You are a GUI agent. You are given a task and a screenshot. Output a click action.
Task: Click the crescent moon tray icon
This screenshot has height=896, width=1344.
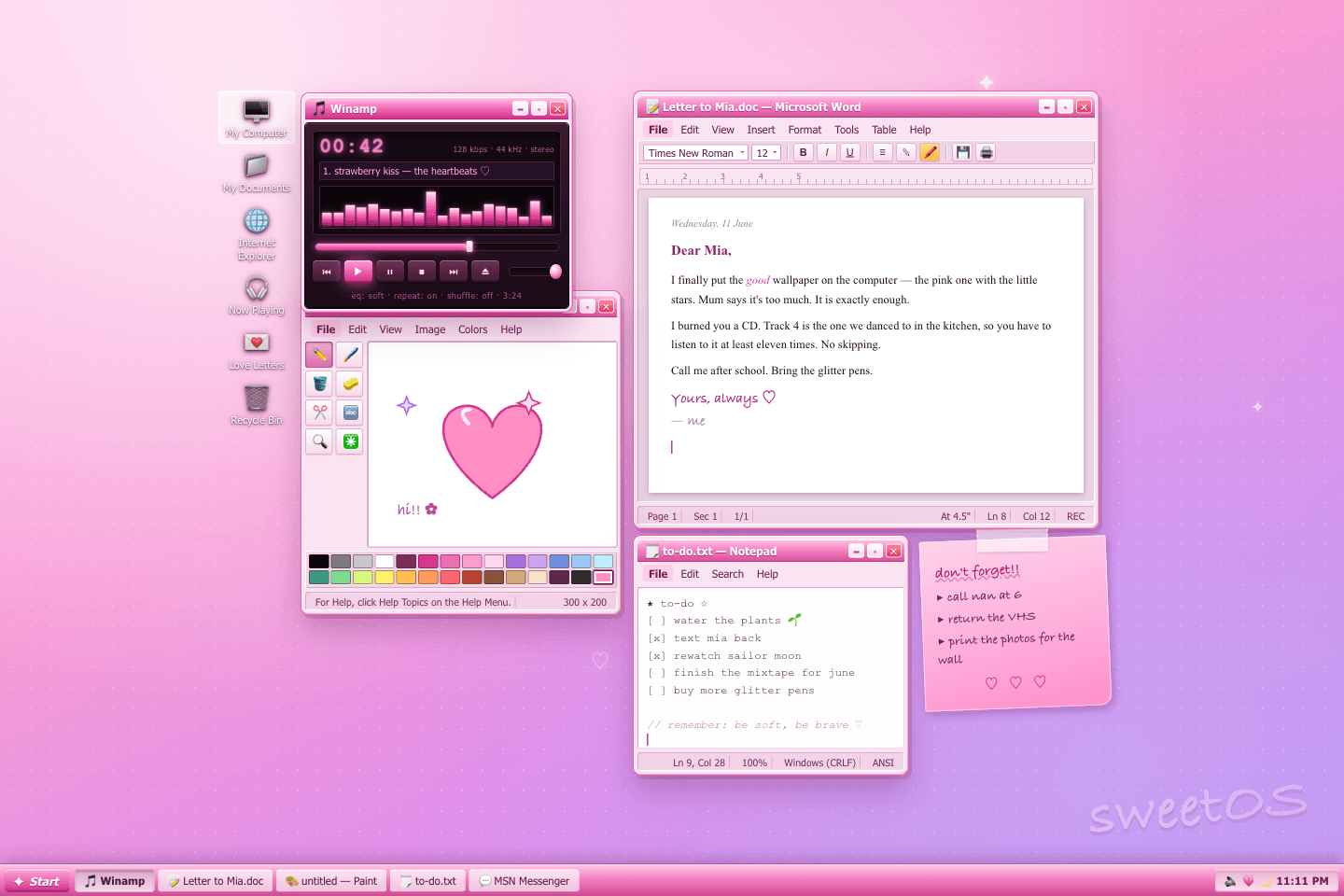coord(1266,881)
